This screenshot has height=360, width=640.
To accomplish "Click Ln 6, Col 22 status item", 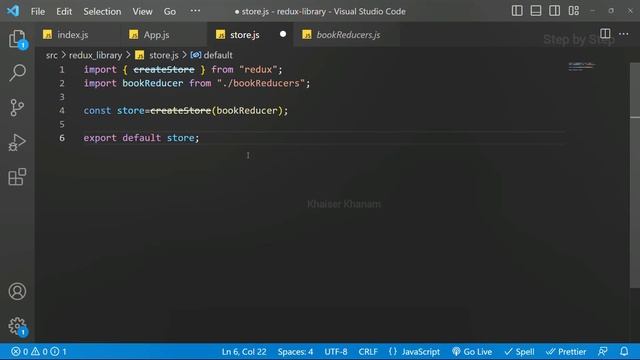I will tap(244, 351).
